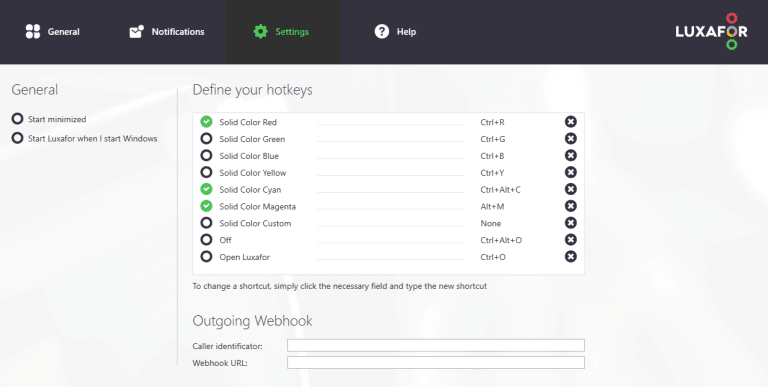Viewport: 768px width, 387px height.
Task: Click the None shortcut field
Action: tap(491, 223)
